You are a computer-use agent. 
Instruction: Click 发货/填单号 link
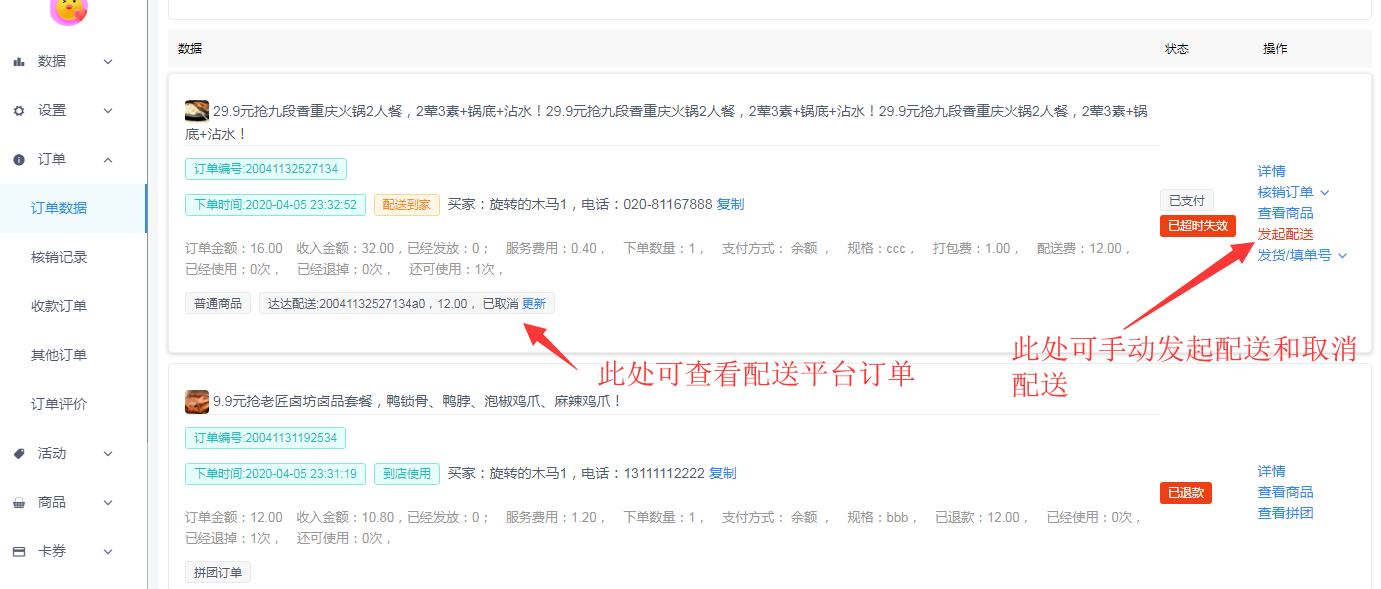(x=1294, y=256)
